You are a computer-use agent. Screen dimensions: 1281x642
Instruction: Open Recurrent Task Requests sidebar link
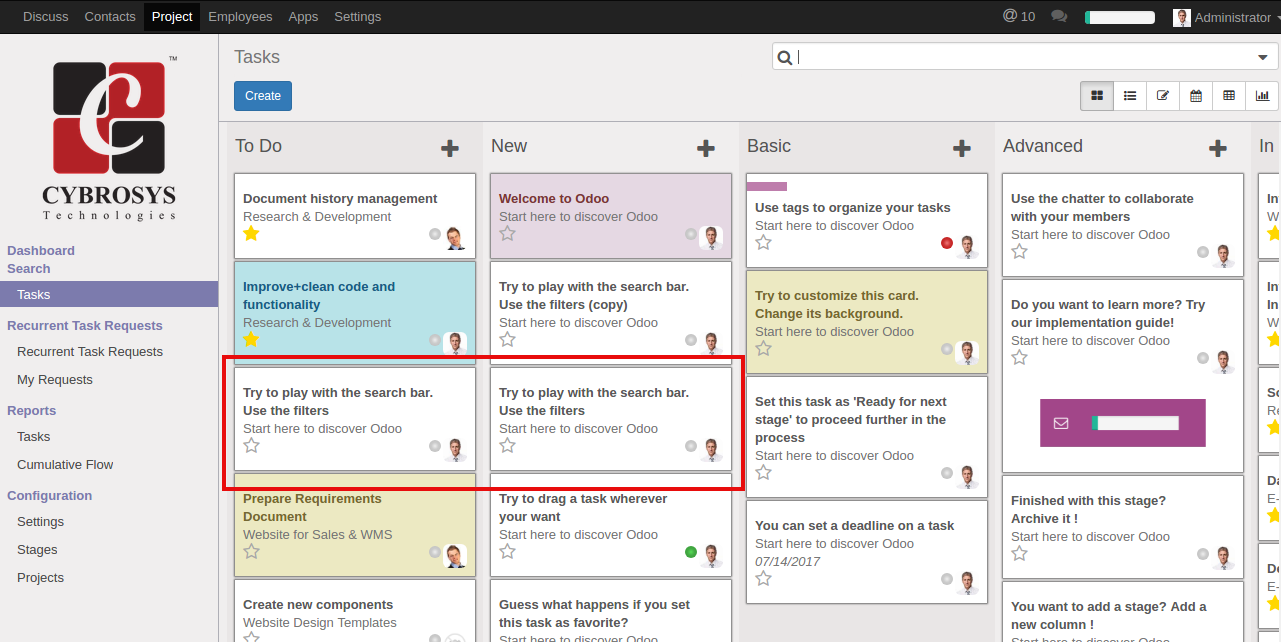(x=90, y=352)
